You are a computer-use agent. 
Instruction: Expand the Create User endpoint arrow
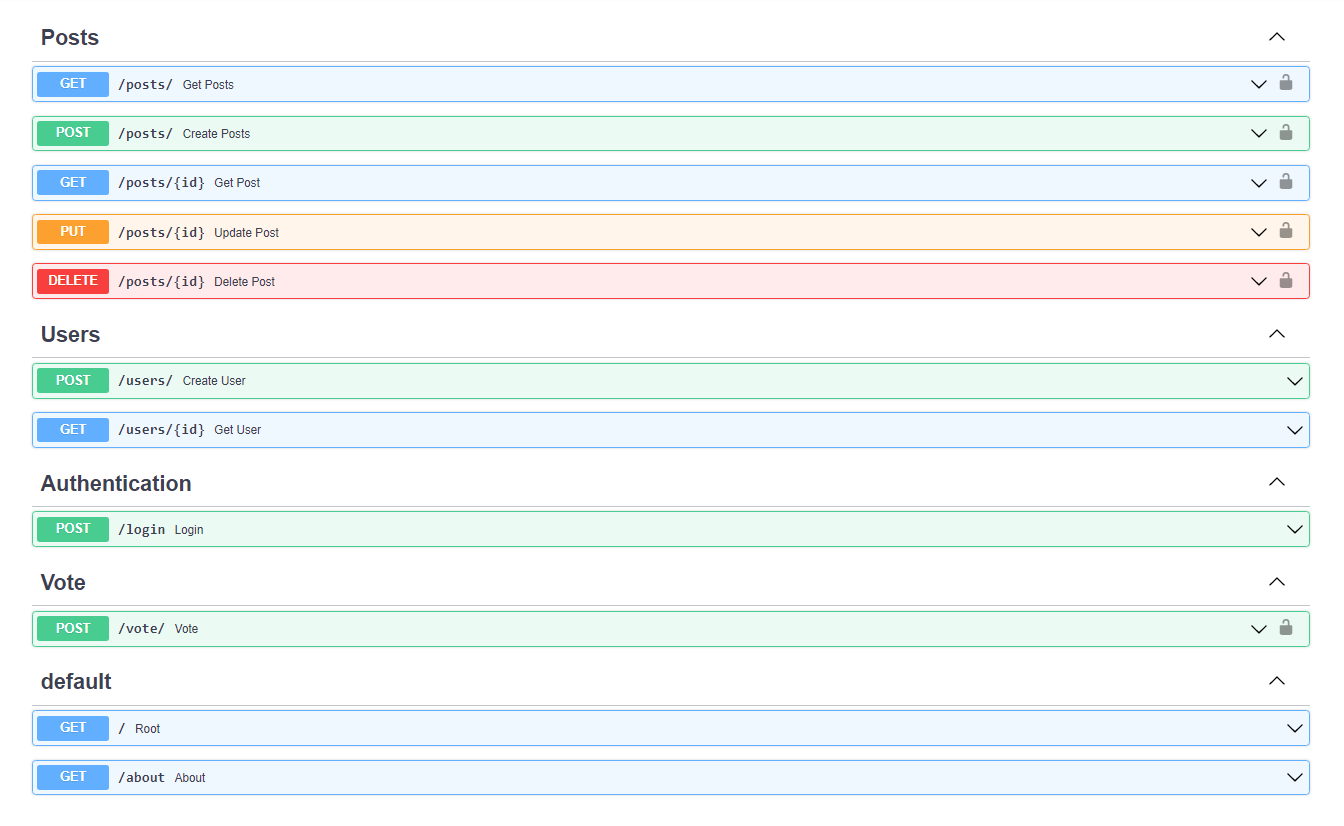(1295, 381)
